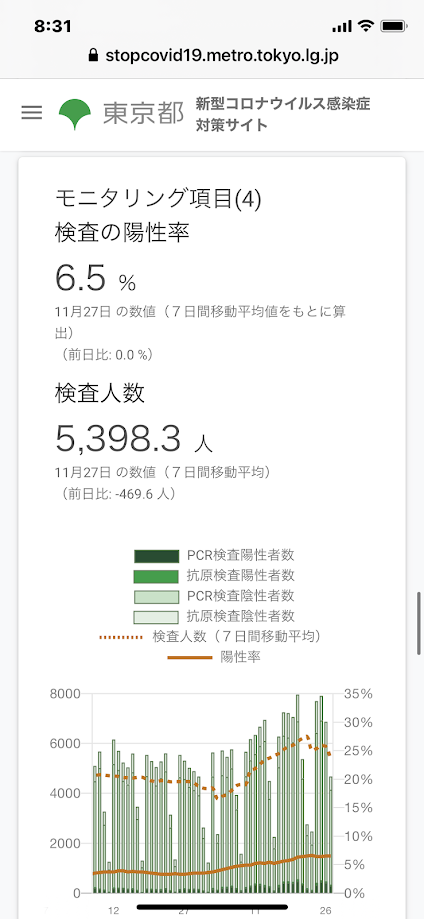Viewport: 424px width, 919px height.
Task: Tap the 8:31 status bar clock
Action: (53, 26)
